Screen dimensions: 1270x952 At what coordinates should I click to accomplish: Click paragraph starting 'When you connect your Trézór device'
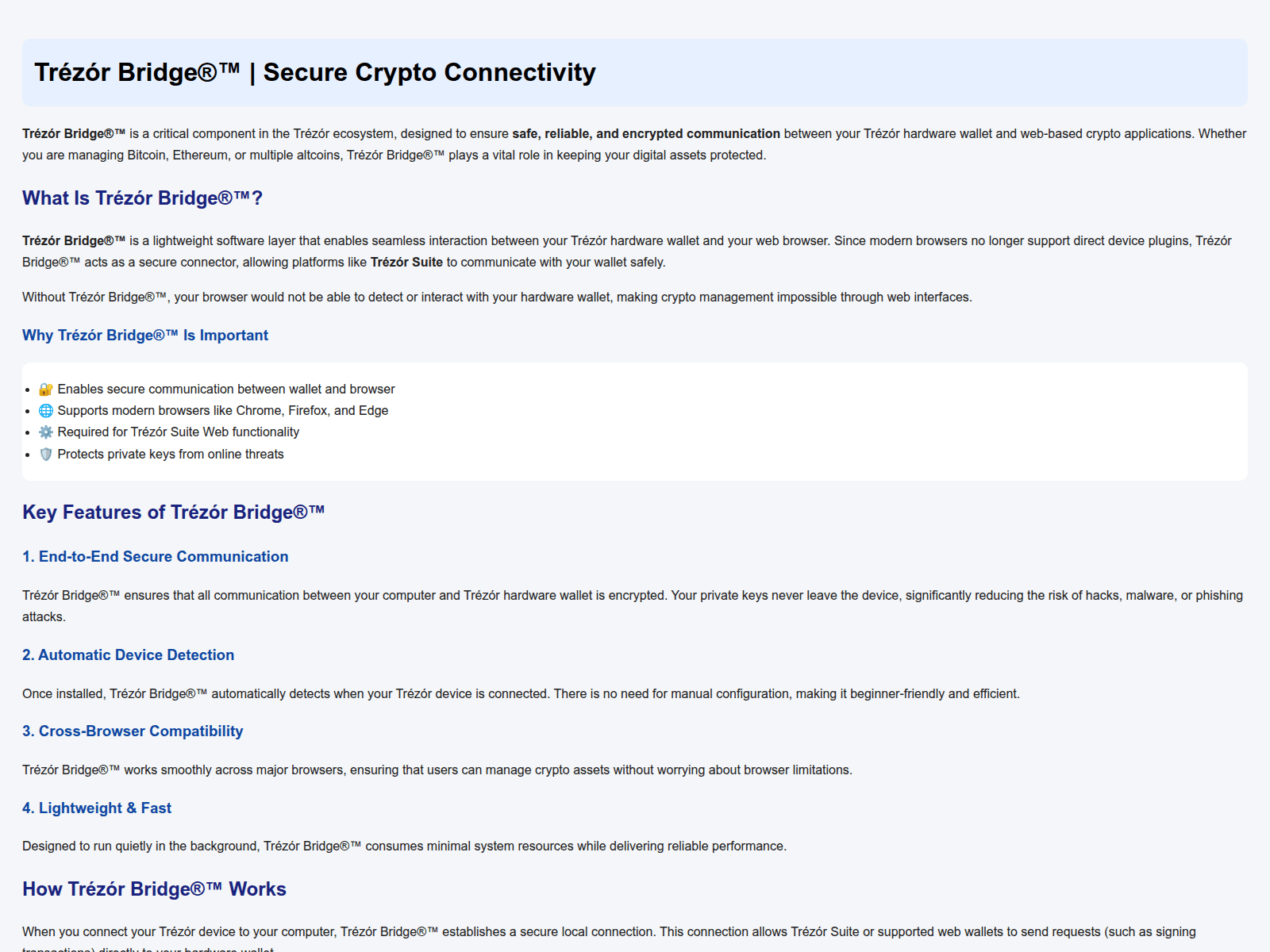[x=609, y=939]
